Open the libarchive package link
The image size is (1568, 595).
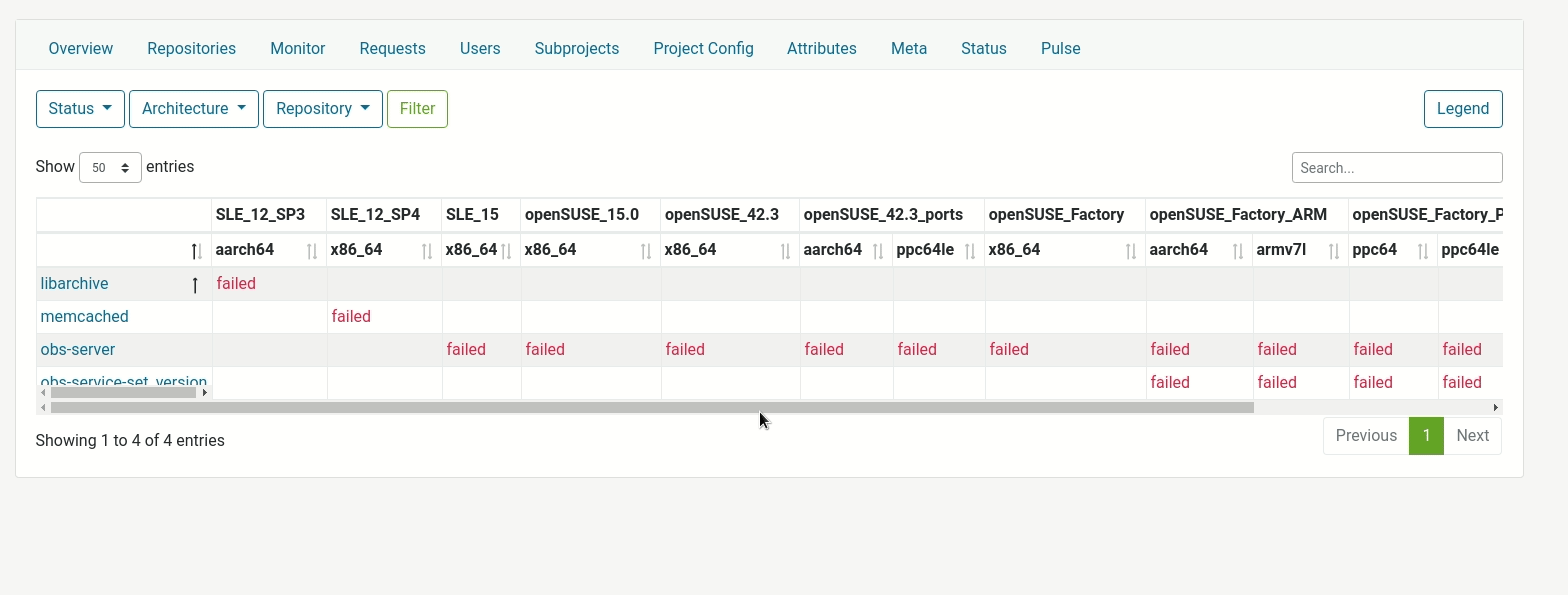[74, 283]
